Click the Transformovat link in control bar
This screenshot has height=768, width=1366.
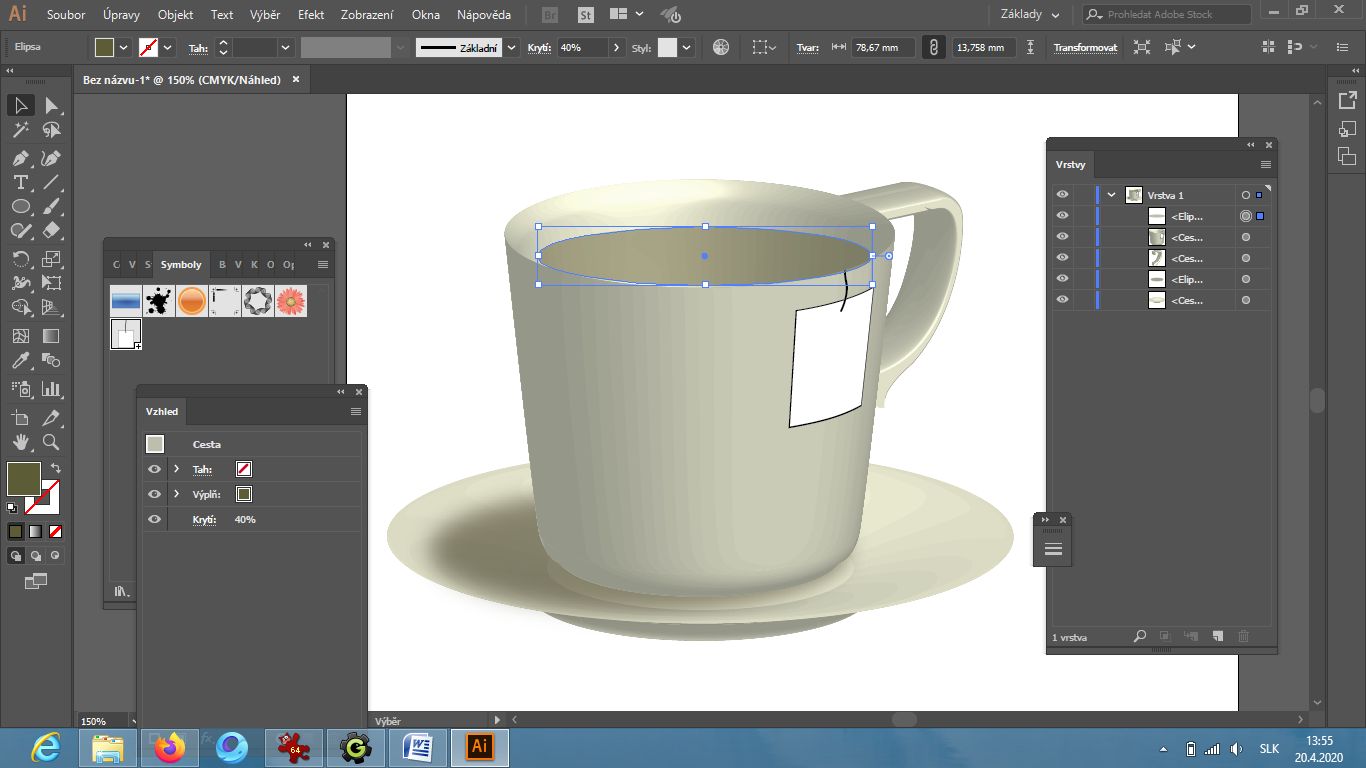(x=1085, y=47)
